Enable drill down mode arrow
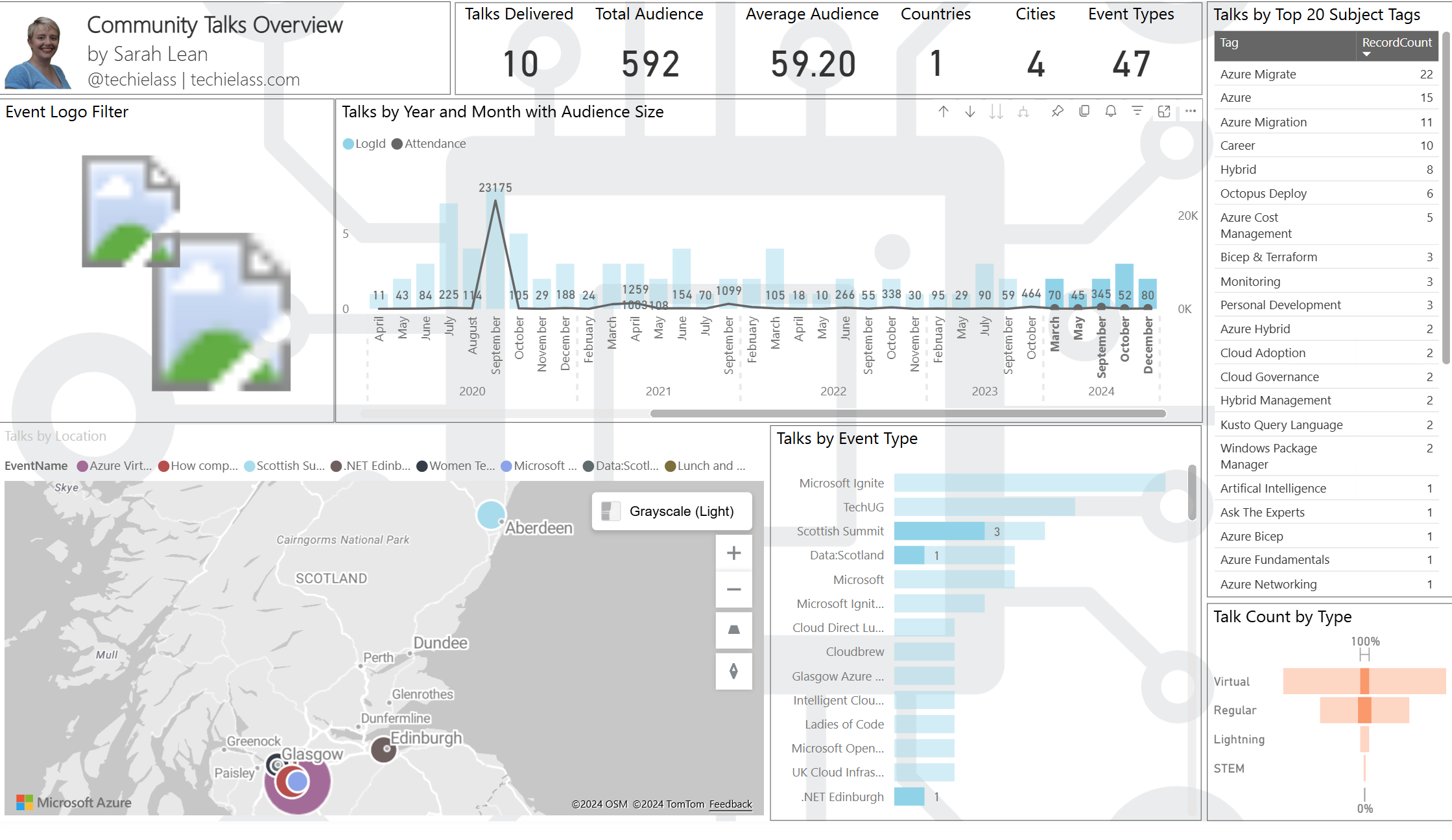1452x840 pixels. click(970, 111)
